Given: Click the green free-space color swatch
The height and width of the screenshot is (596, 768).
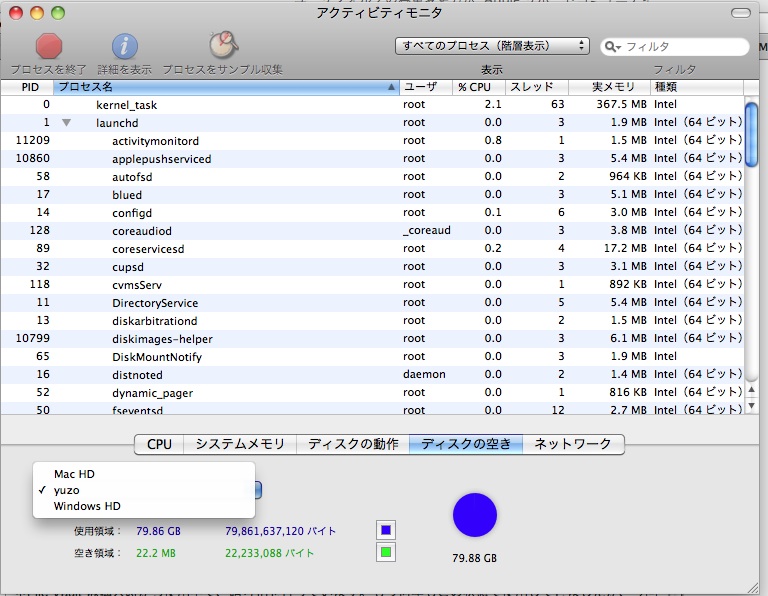Looking at the screenshot, I should pos(386,552).
